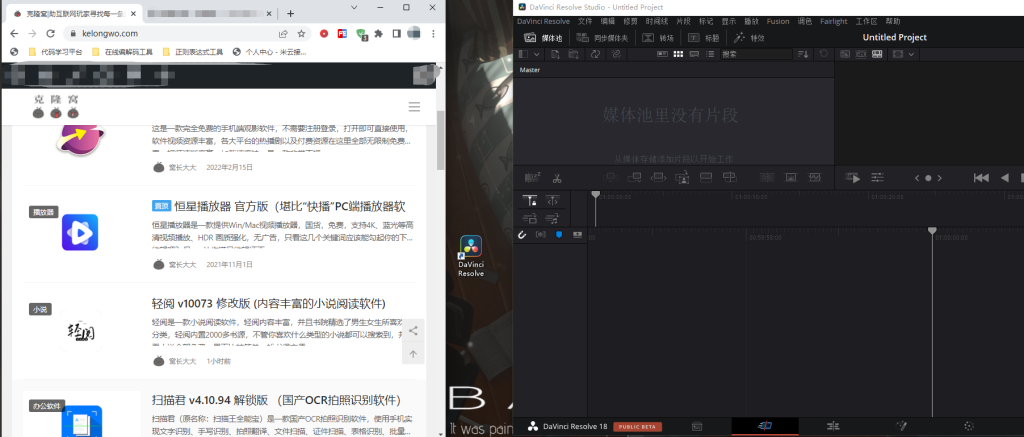Click the lower timeline playhead handle

pyautogui.click(x=933, y=231)
